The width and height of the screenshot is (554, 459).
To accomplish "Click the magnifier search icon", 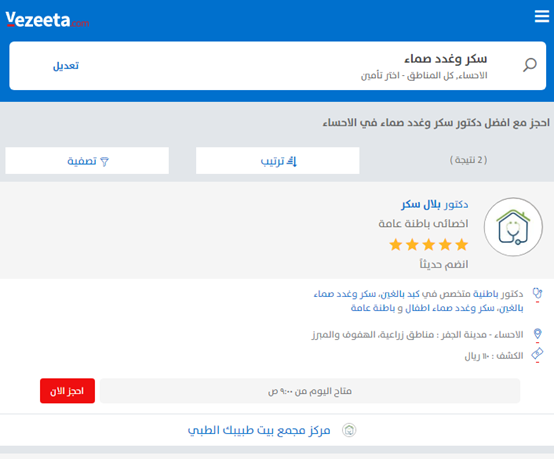I will [530, 65].
